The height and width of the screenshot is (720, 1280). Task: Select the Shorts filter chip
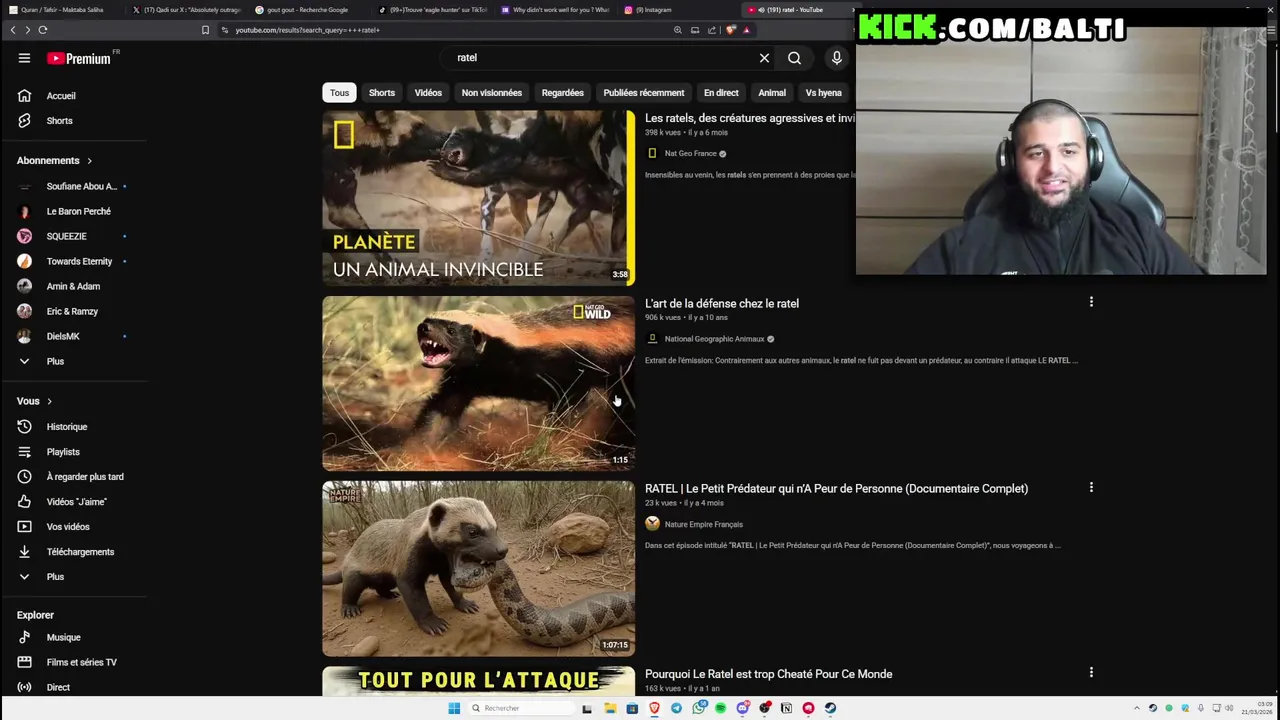tap(382, 93)
